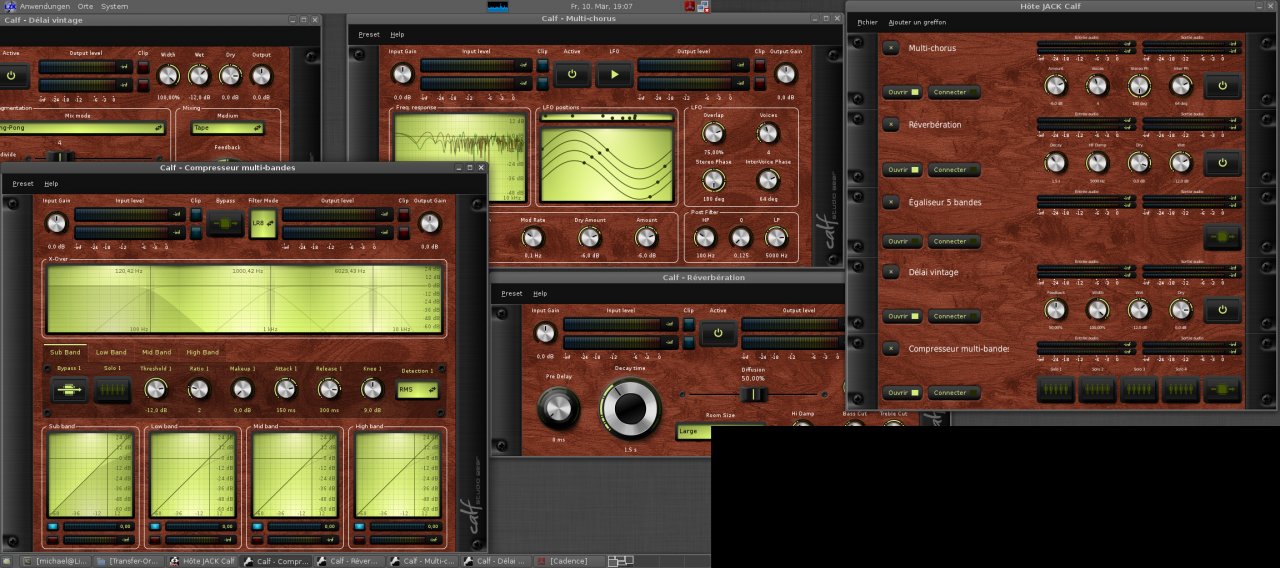Toggle Égaliseur 5 bandes bypass in JACK host
This screenshot has width=1280, height=568.
1222,237
